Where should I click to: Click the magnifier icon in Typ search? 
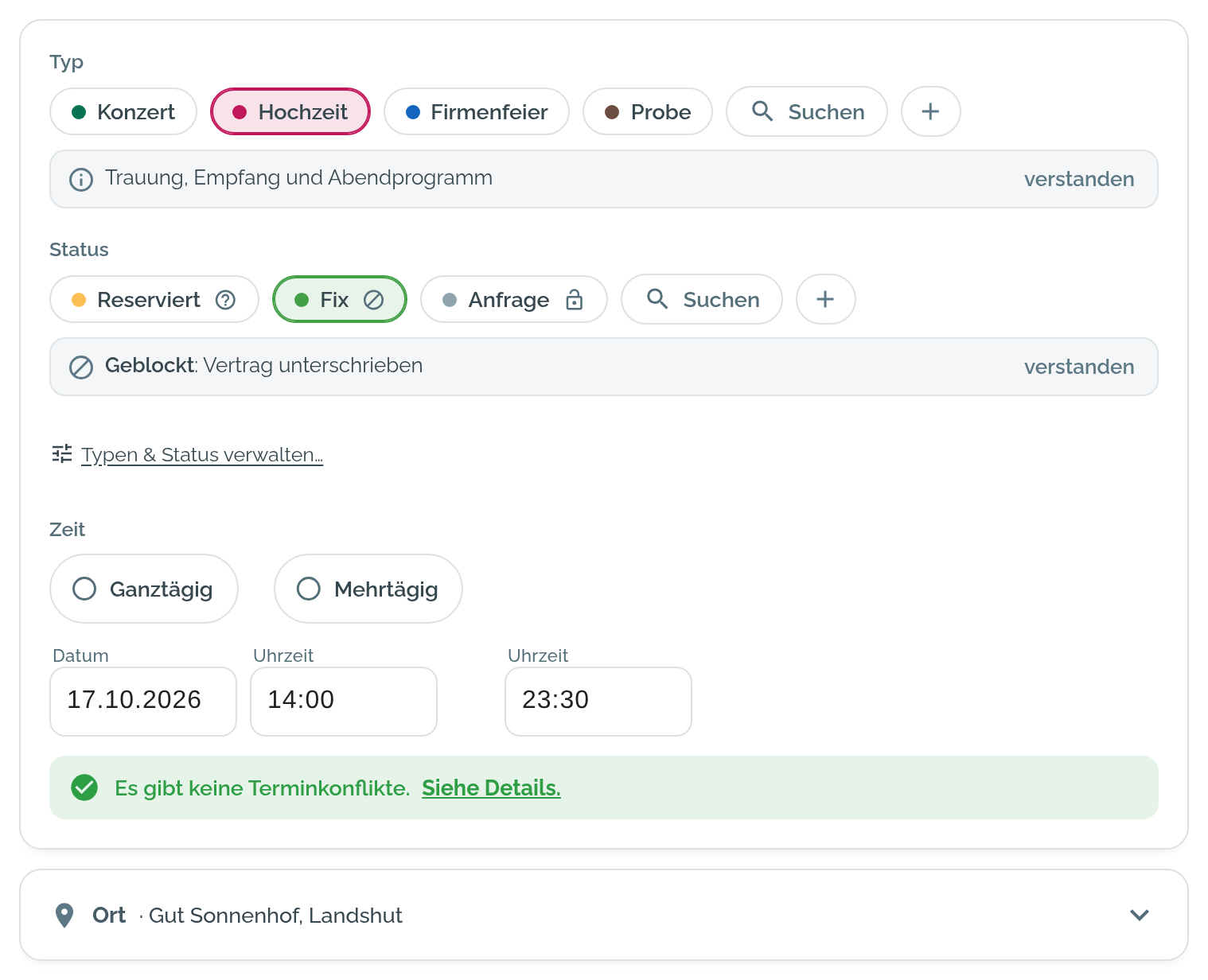click(762, 111)
